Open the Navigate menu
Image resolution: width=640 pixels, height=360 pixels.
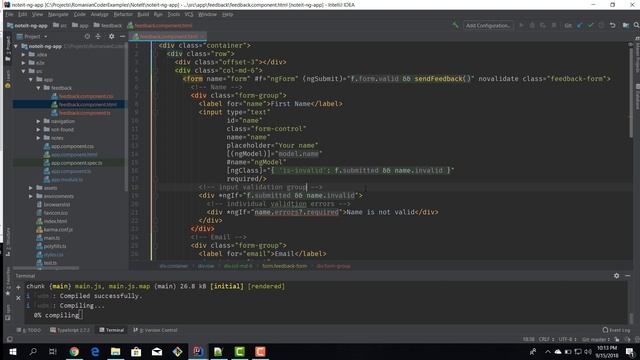[58, 14]
